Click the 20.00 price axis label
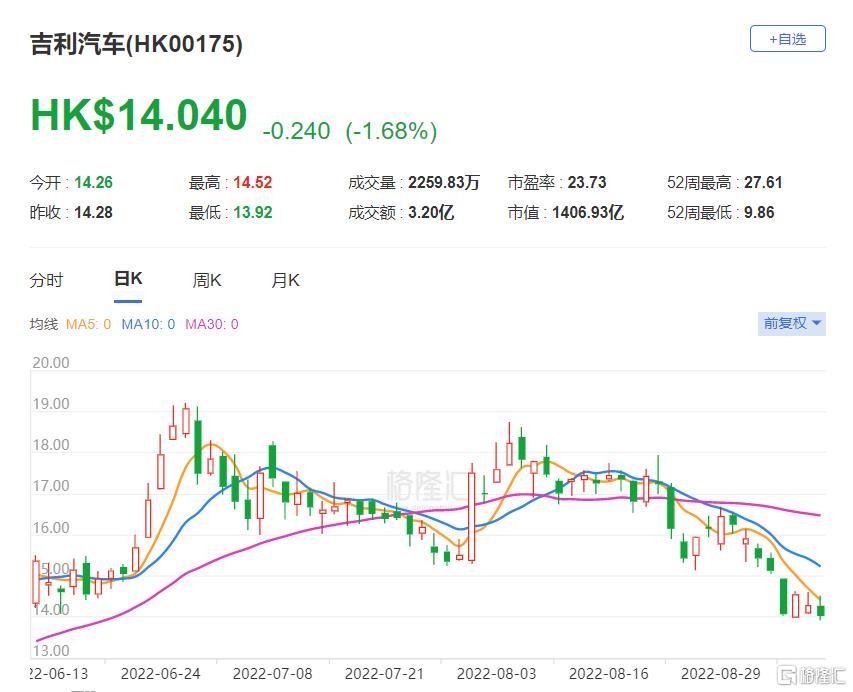Screen dimensions: 853x692 [51, 363]
